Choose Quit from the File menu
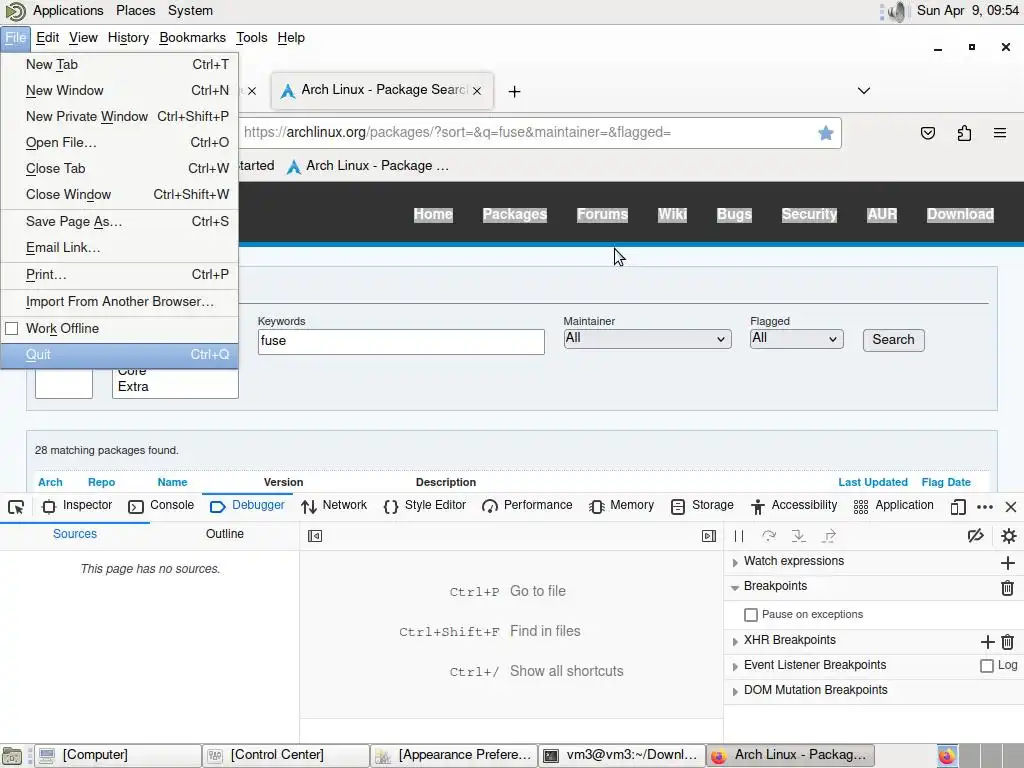The height and width of the screenshot is (768, 1024). coord(120,355)
